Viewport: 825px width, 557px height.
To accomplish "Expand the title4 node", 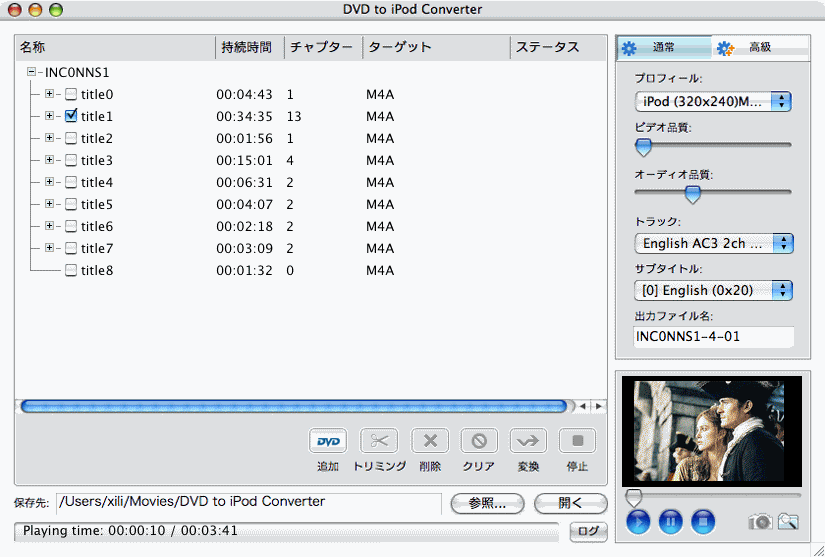I will coord(49,181).
